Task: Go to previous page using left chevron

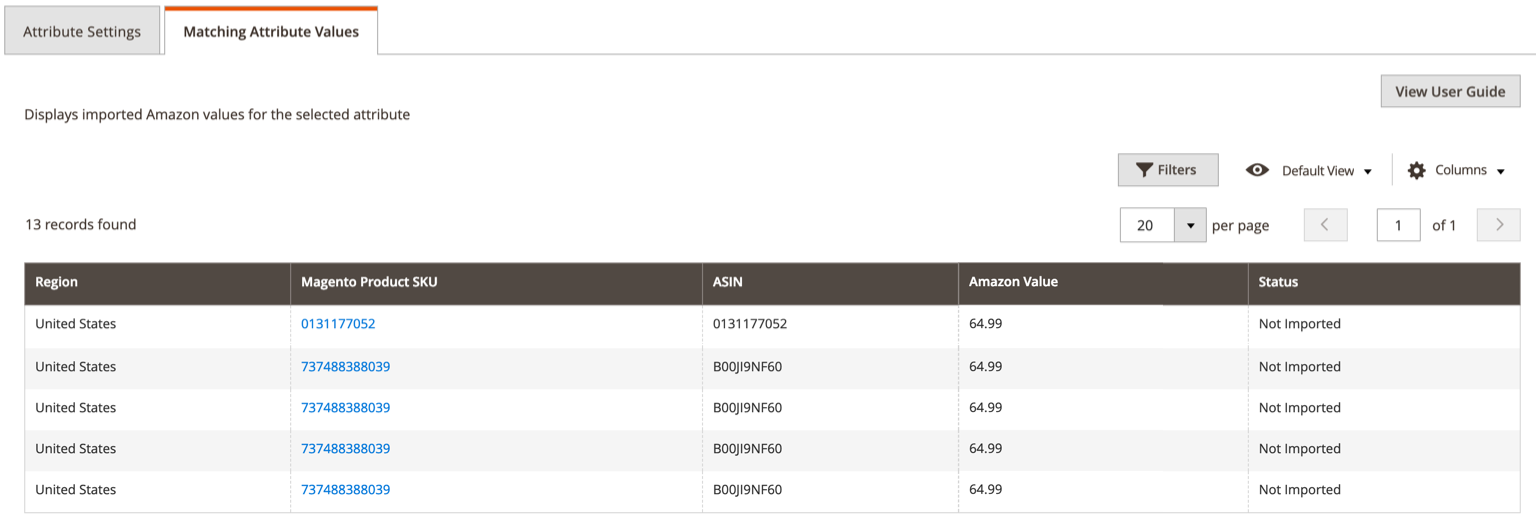Action: 1325,225
